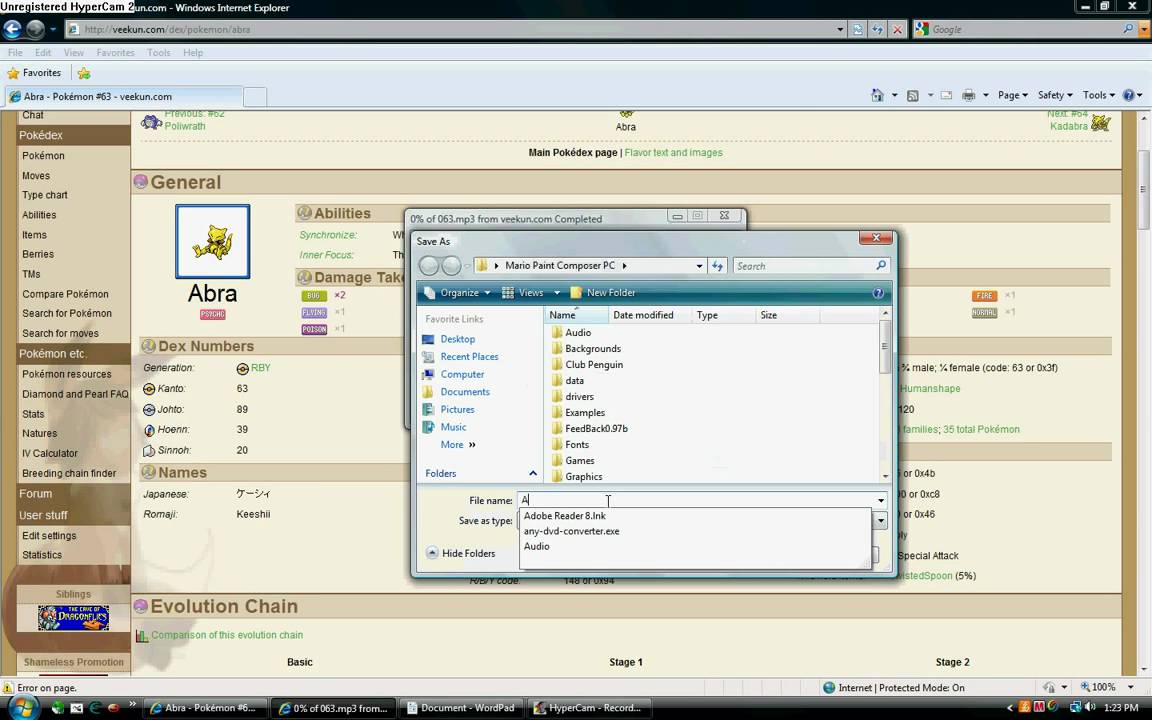Choose 'any-dvd-converter.exe' autocomplete suggestion
This screenshot has height=720, width=1152.
coord(572,531)
